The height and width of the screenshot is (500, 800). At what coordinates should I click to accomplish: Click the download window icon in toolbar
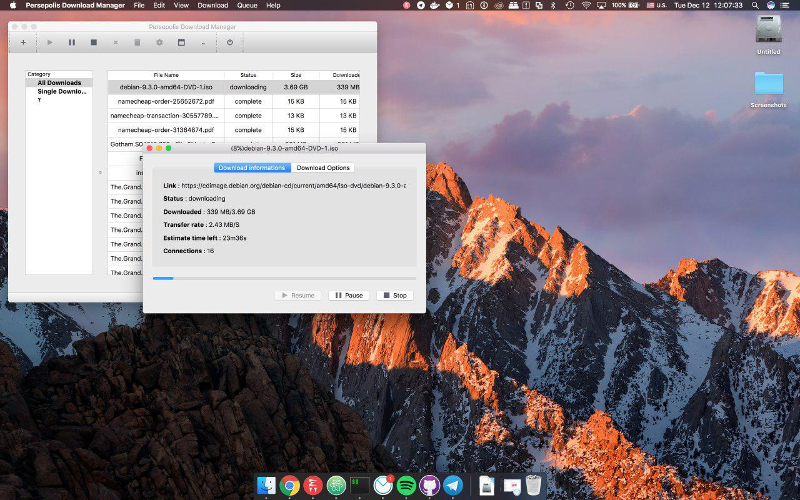click(x=181, y=42)
